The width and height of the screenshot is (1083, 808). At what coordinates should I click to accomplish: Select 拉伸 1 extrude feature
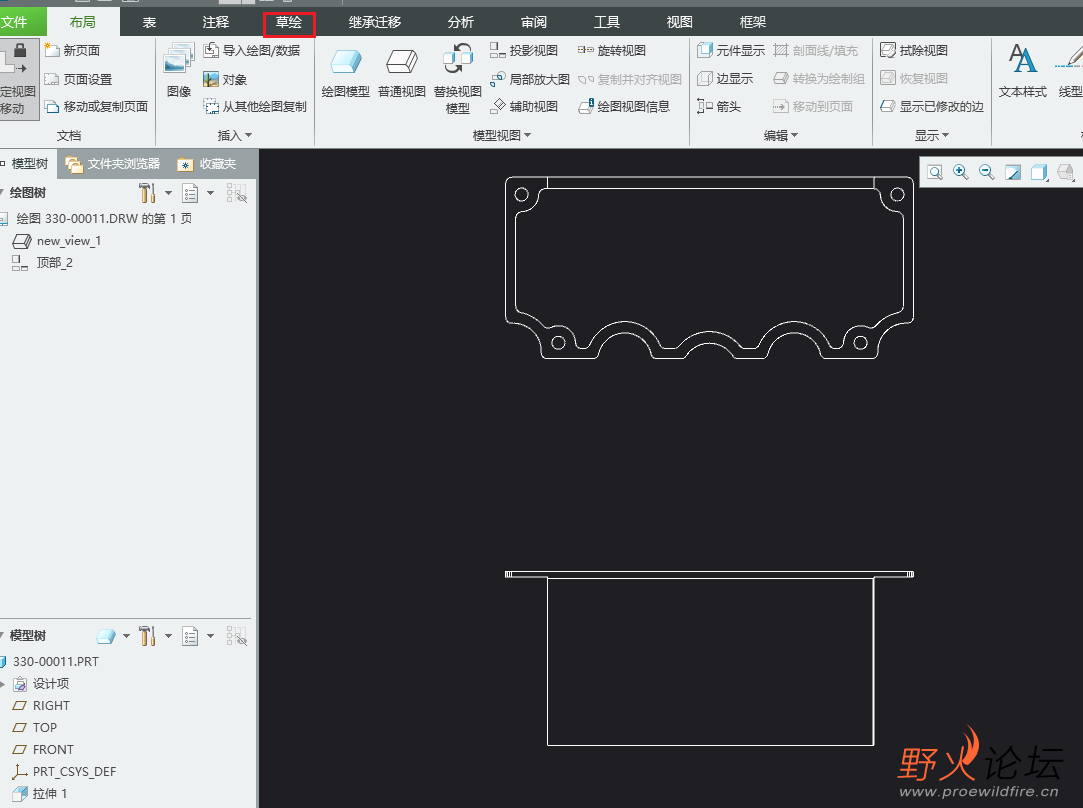coord(40,793)
